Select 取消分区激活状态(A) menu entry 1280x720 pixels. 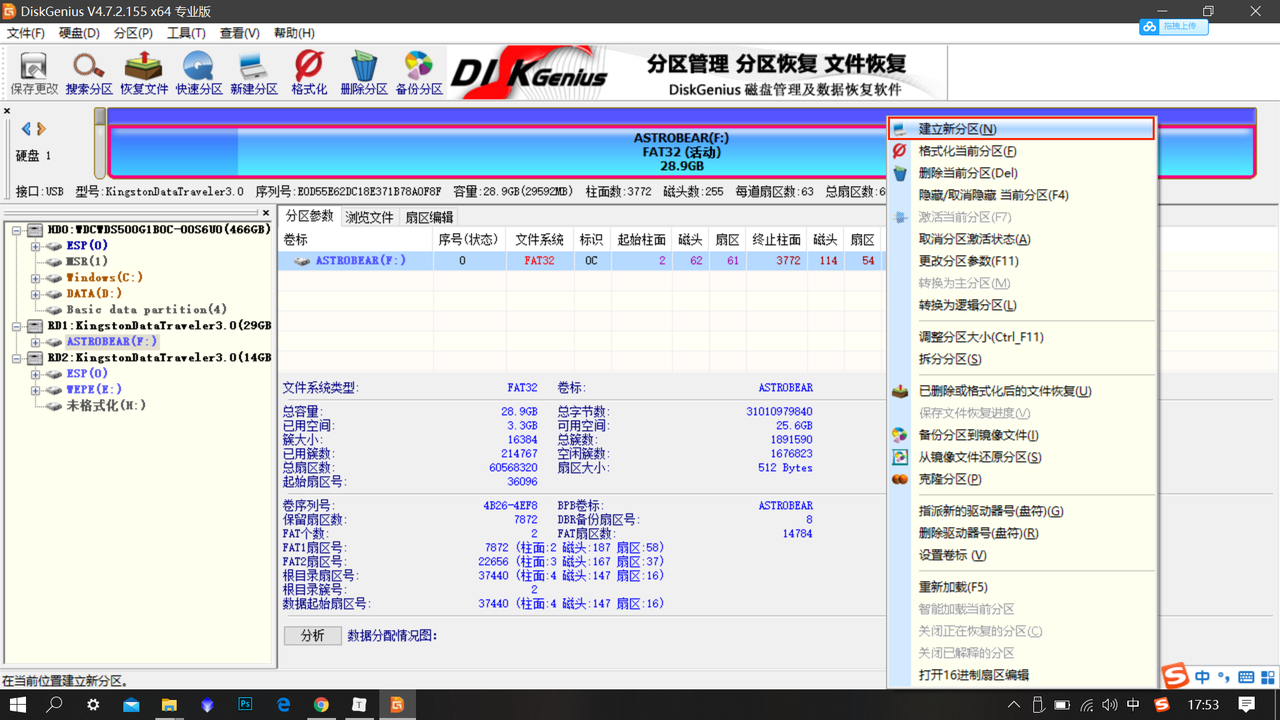1021,239
